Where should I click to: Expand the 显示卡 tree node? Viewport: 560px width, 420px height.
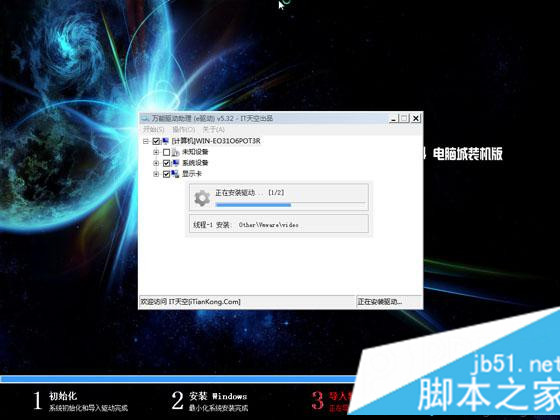tap(156, 174)
